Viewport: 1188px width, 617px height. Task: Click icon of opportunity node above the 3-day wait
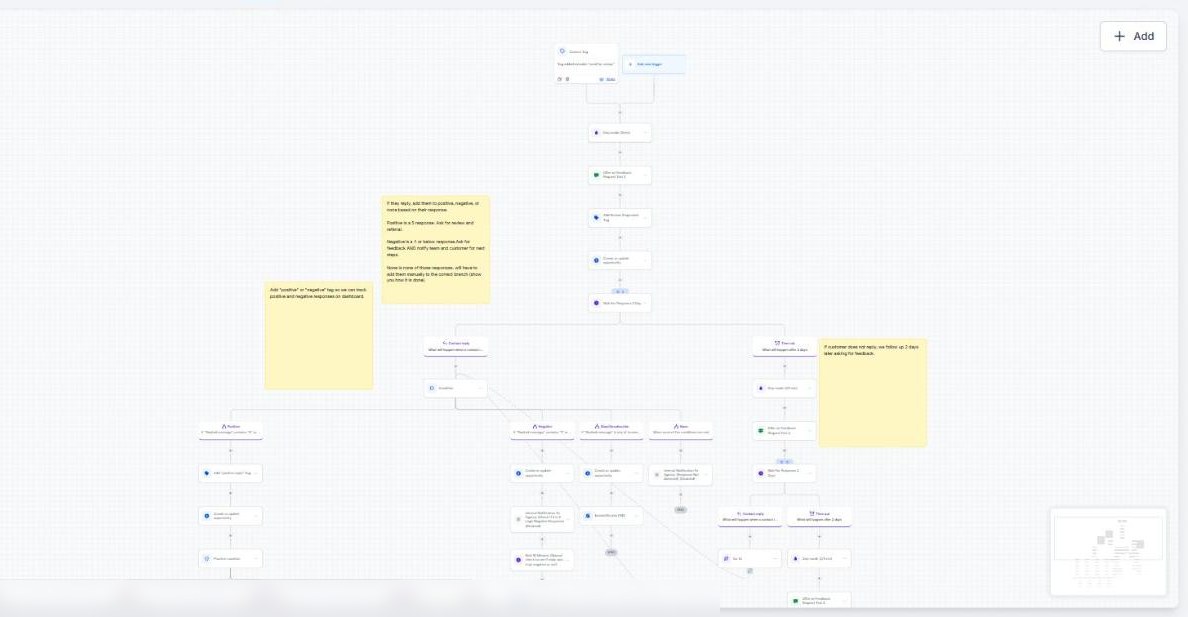(x=596, y=260)
